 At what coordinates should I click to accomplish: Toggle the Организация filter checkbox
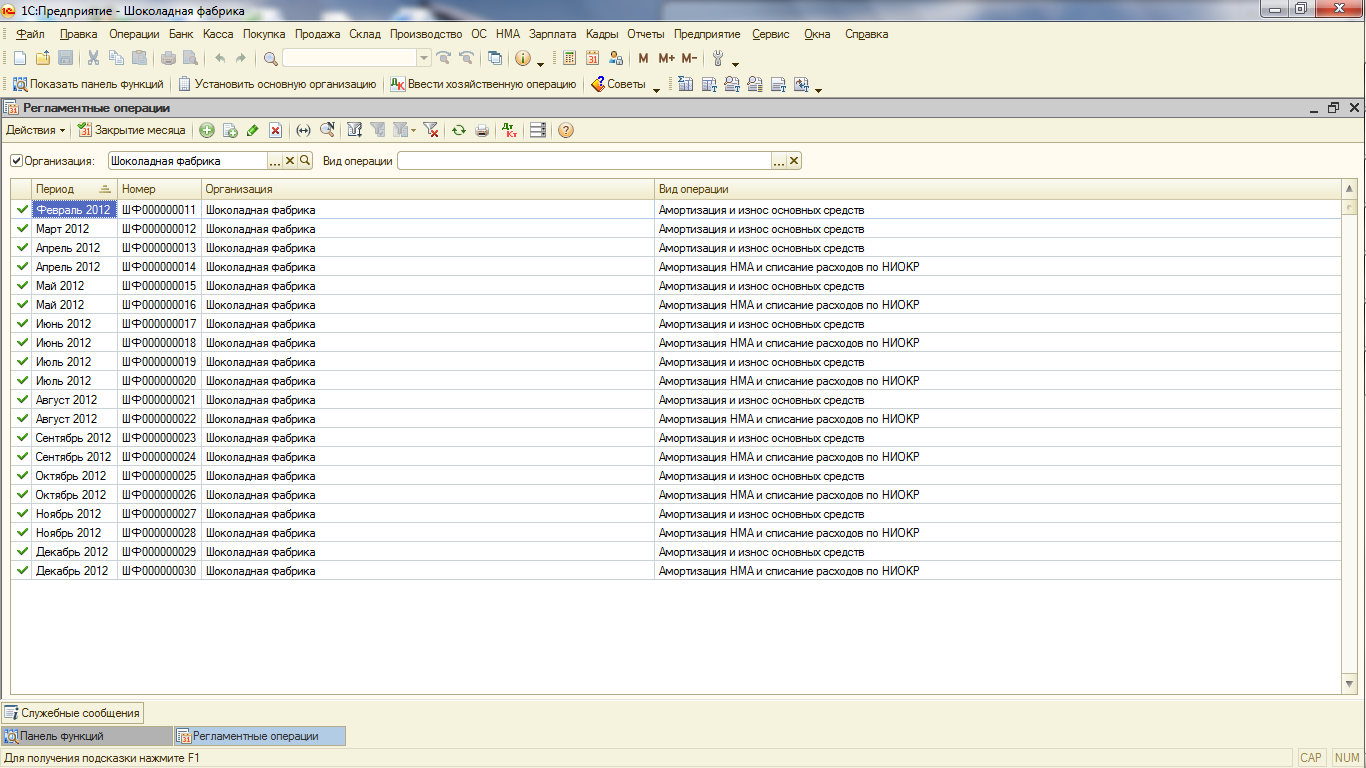[x=17, y=161]
